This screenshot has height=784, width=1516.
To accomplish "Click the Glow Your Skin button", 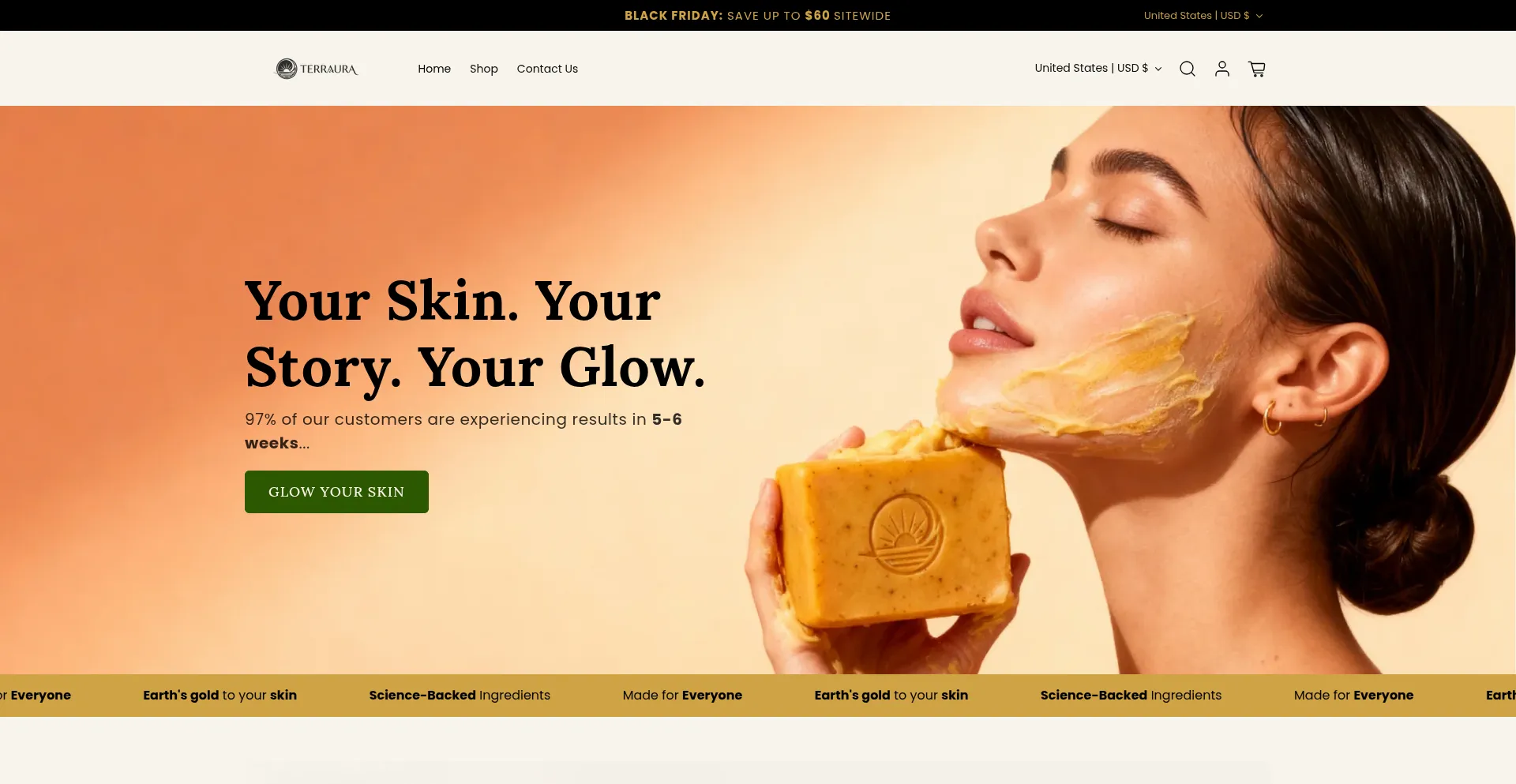I will tap(336, 492).
